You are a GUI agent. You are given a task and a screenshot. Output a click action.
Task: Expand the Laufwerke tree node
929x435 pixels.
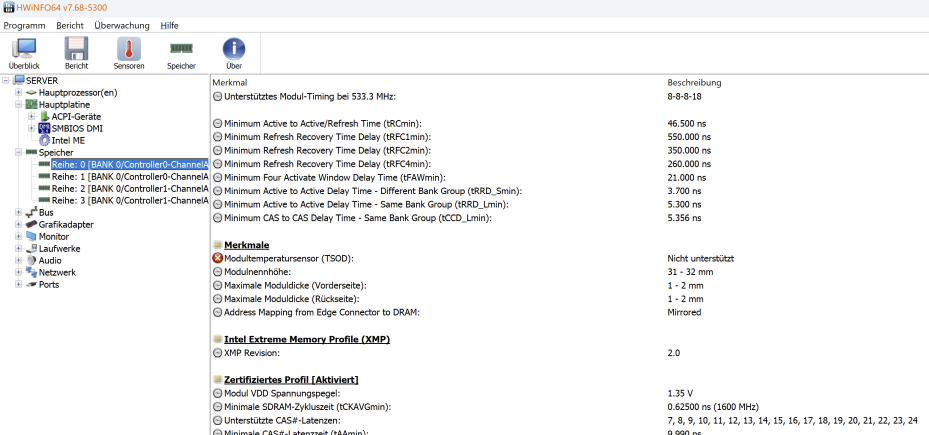[18, 248]
